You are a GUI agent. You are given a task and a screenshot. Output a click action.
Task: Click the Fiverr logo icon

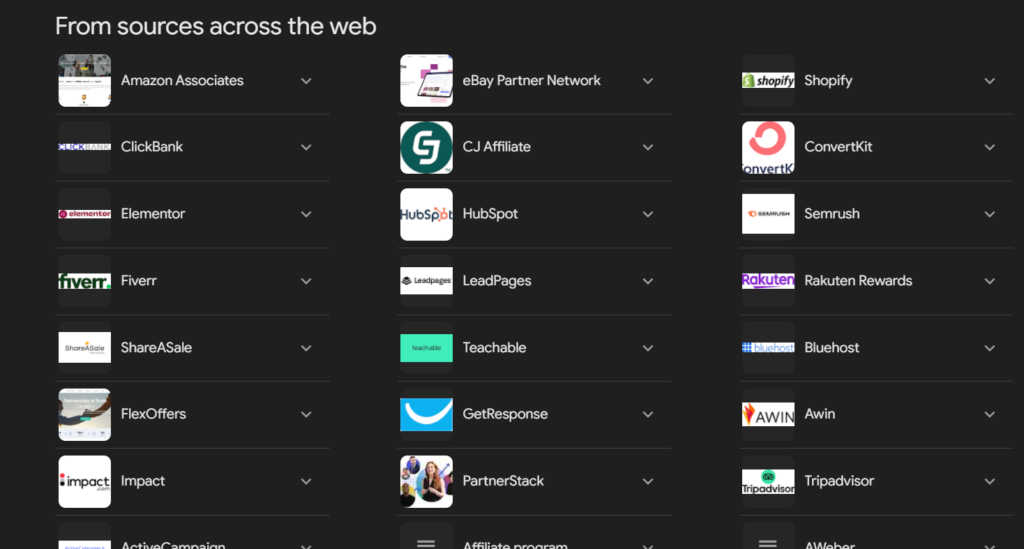click(x=84, y=281)
